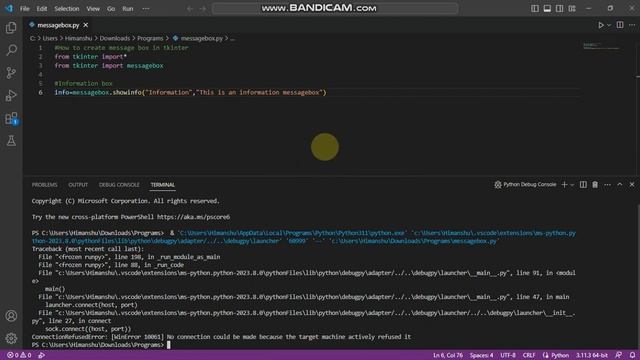Image resolution: width=640 pixels, height=360 pixels.
Task: Maximize panel size with chevron
Action: (620, 184)
